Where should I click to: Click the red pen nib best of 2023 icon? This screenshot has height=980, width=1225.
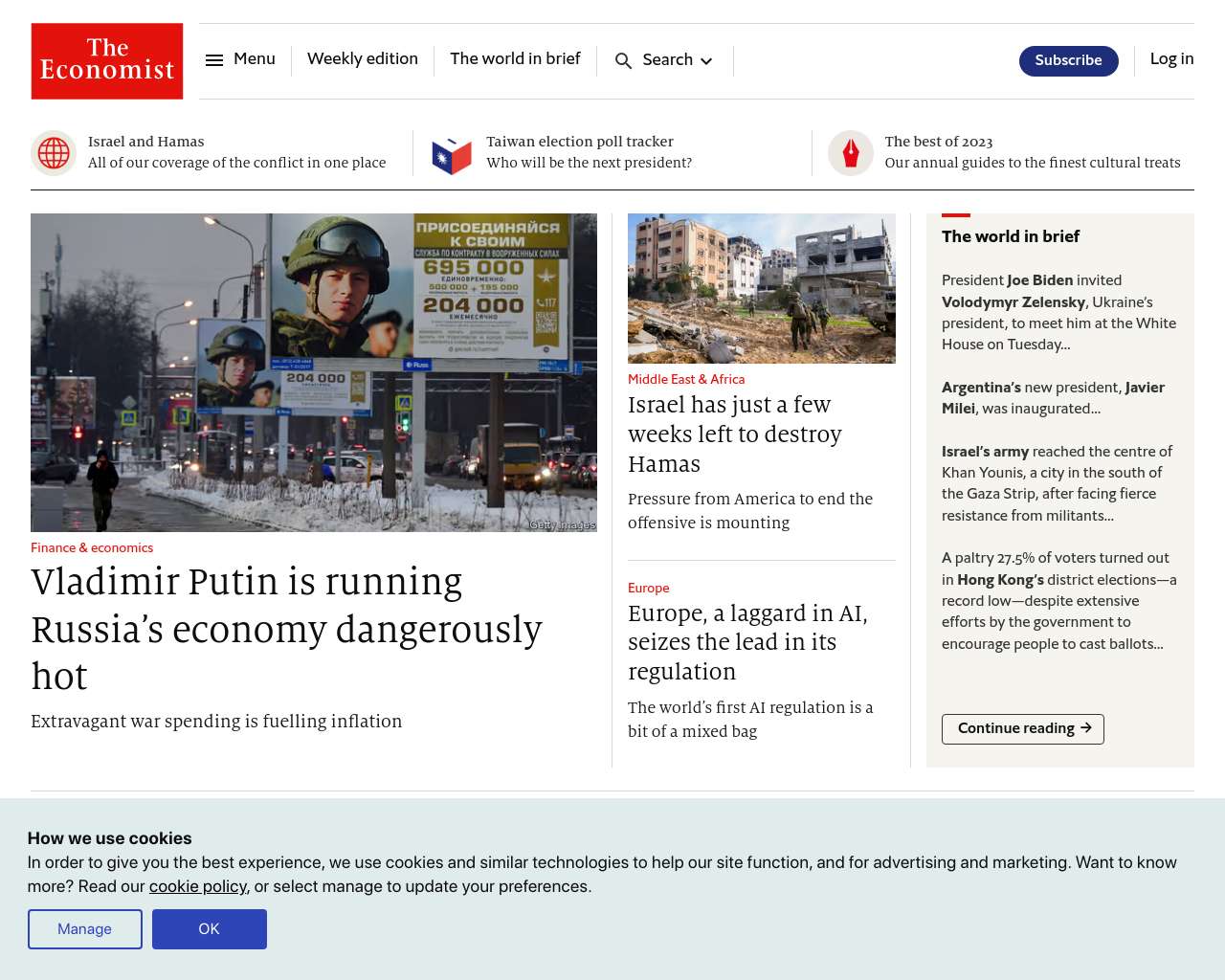(851, 153)
